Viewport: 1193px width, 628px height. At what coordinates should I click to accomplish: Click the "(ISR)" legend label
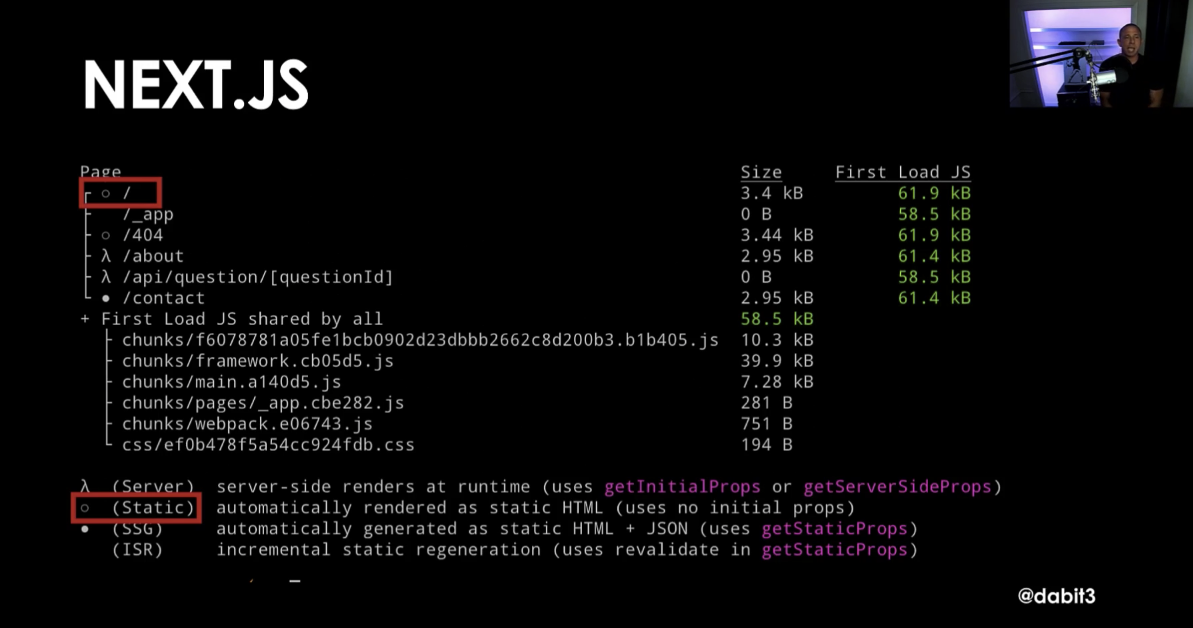[137, 550]
